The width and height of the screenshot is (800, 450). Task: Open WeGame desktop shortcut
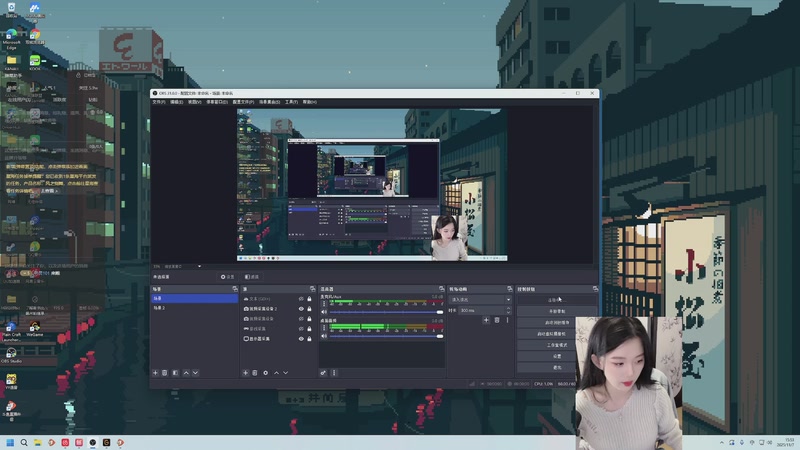click(x=35, y=329)
